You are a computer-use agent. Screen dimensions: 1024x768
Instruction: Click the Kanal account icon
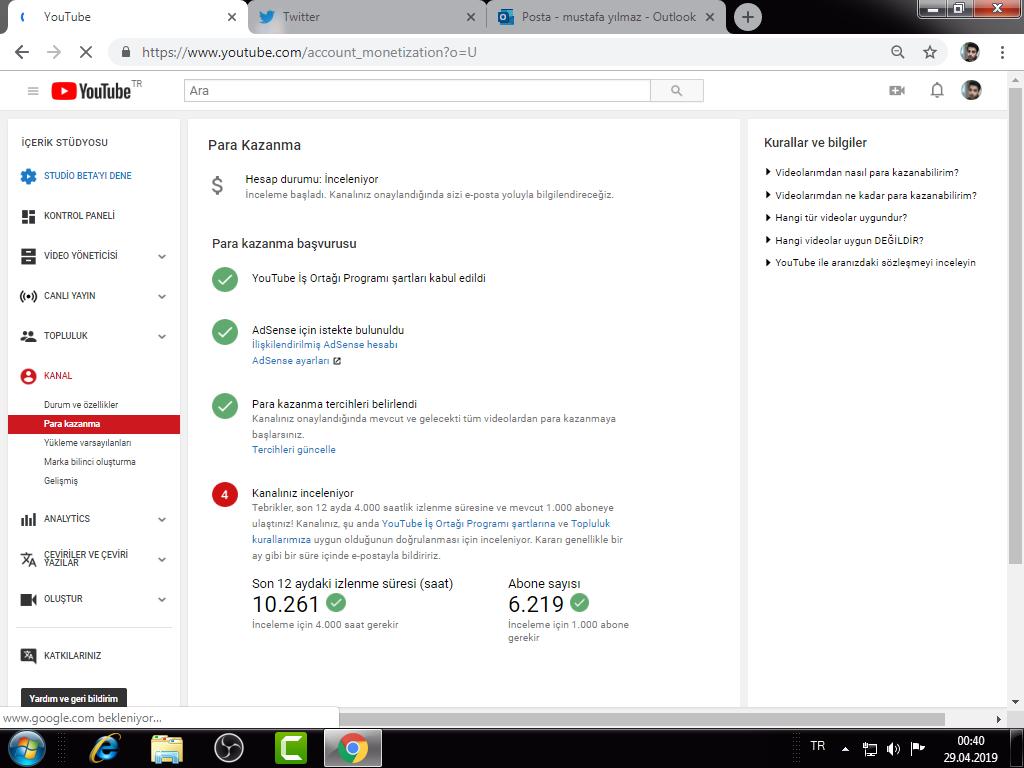(x=28, y=376)
